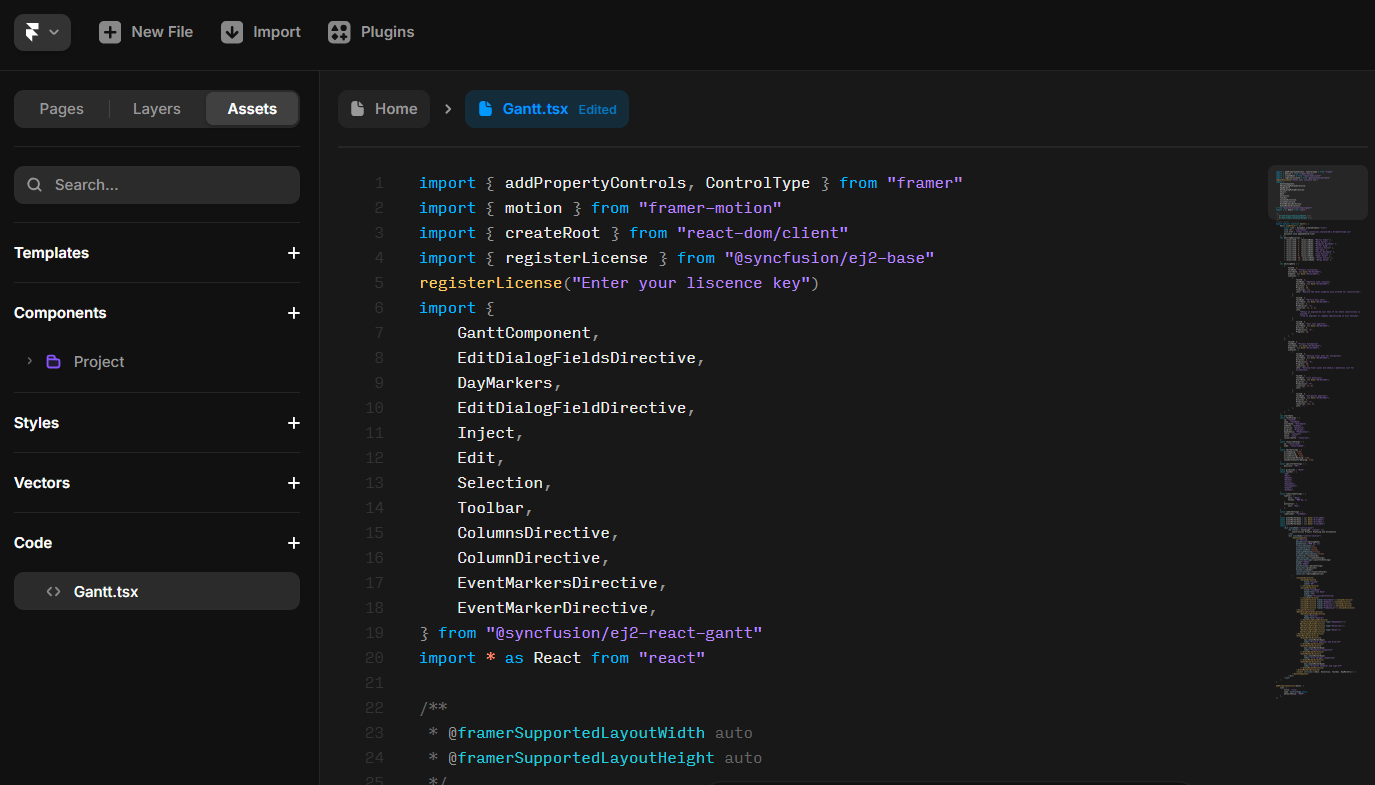Viewport: 1375px width, 785px height.
Task: Add a new Template with the plus icon
Action: pyautogui.click(x=293, y=253)
